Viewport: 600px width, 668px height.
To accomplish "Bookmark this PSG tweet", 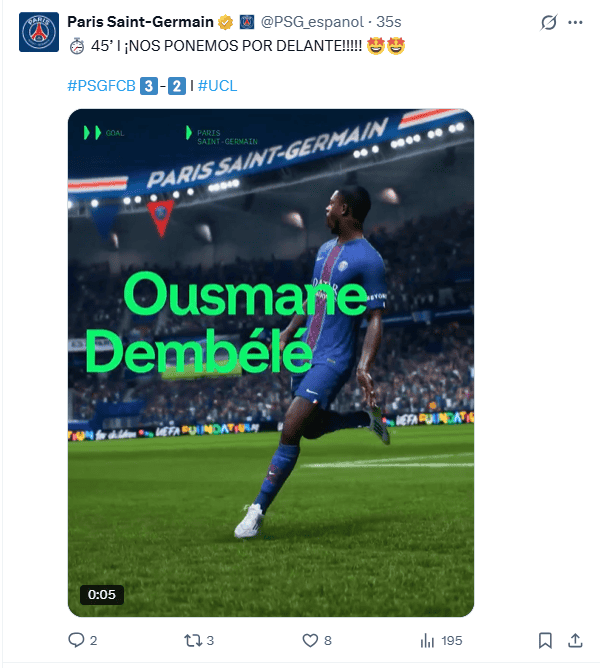I will (x=545, y=640).
